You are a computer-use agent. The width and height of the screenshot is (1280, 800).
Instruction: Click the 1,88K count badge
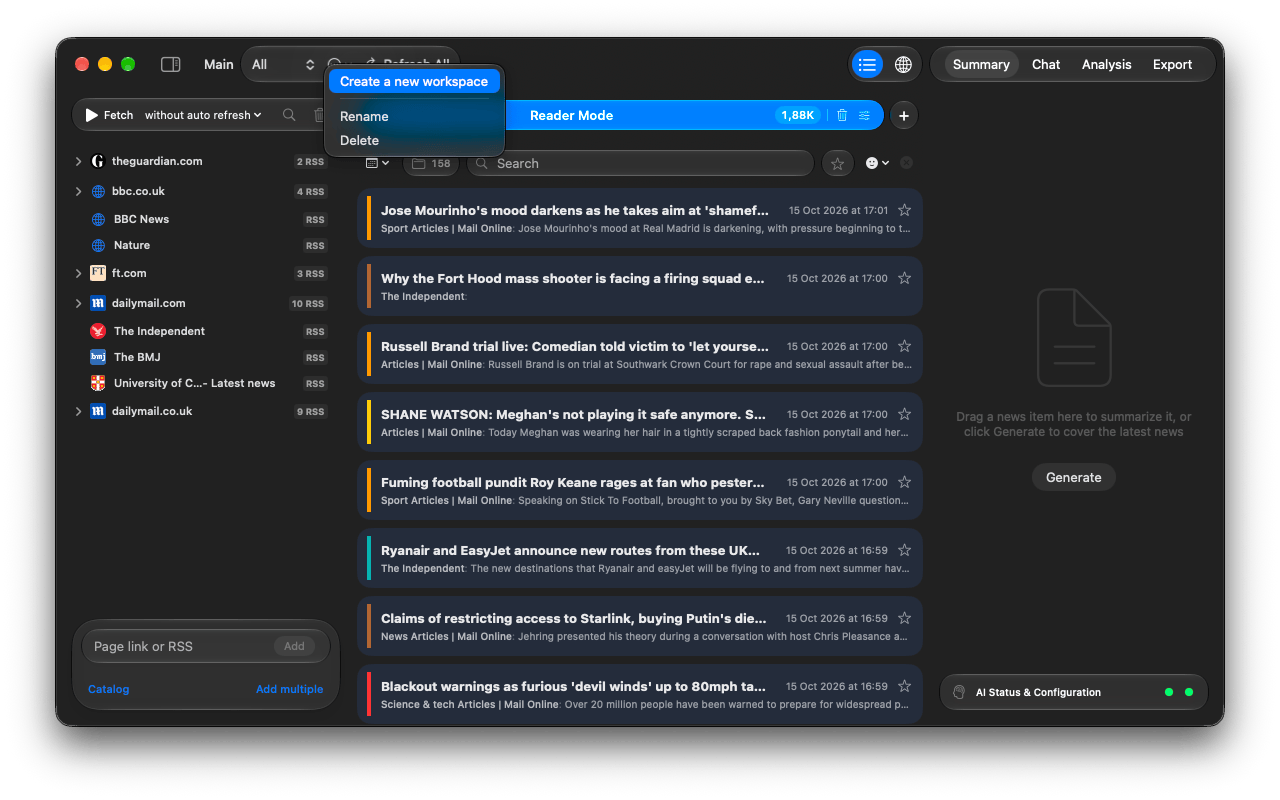(x=798, y=115)
